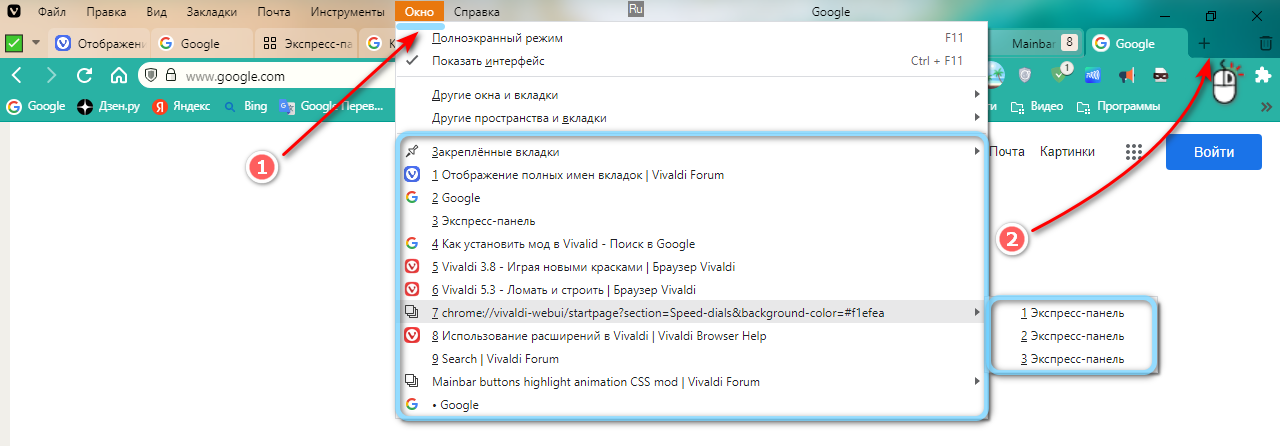Go forward with the forward arrow
The image size is (1280, 446).
[x=51, y=75]
